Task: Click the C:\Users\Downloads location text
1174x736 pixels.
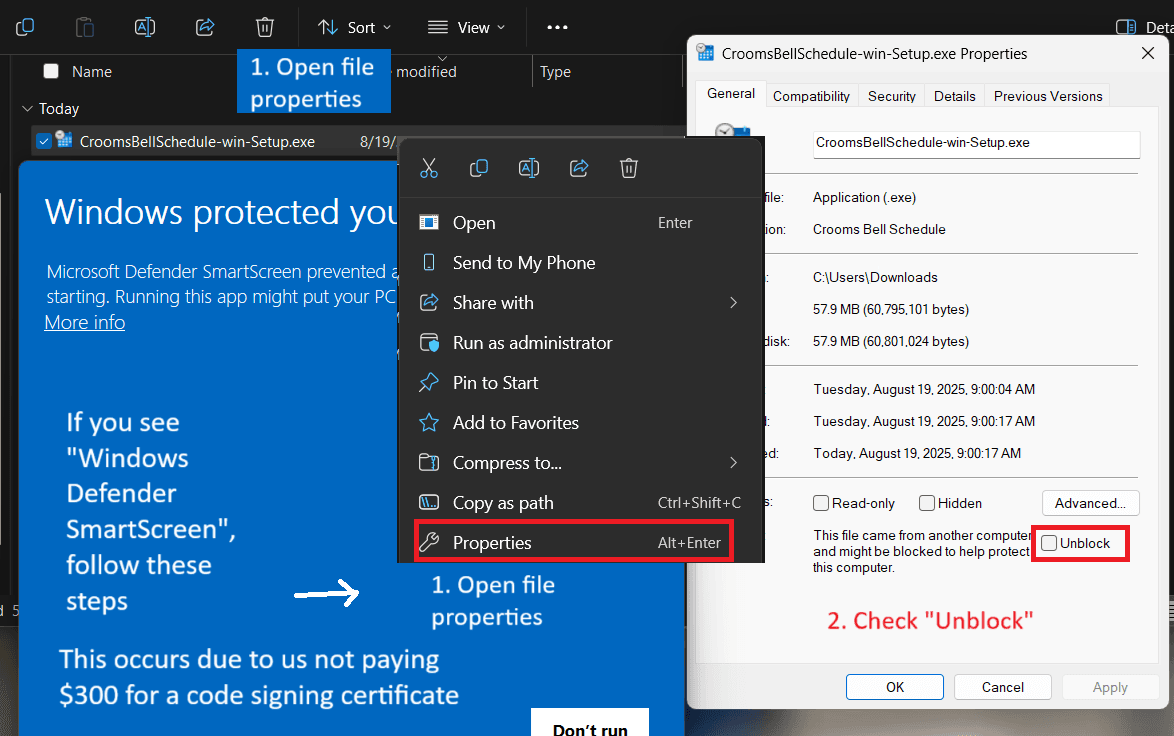Action: [x=875, y=277]
